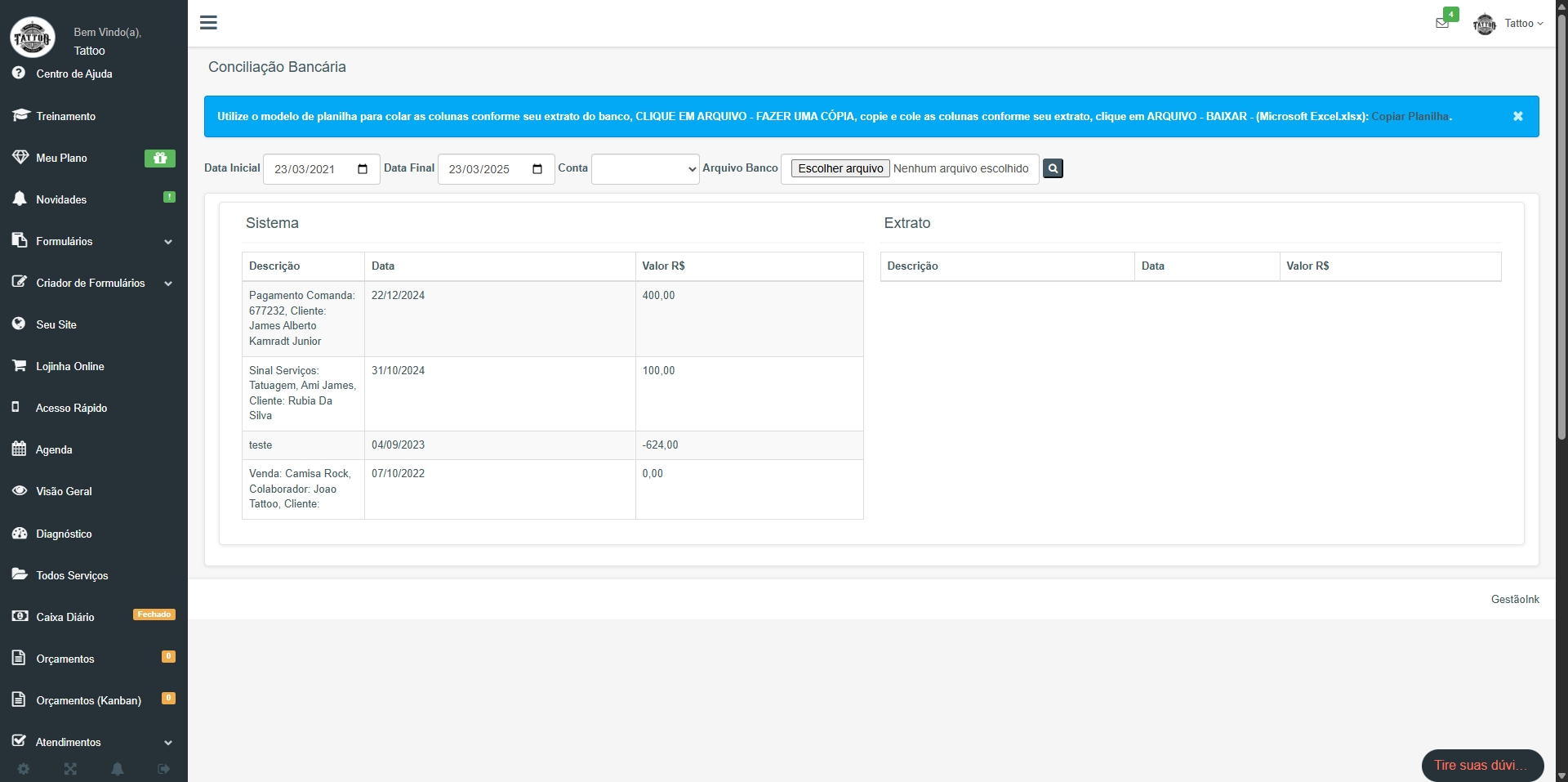This screenshot has width=1568, height=782.
Task: Open Centro de Ajuda help icon
Action: (19, 73)
